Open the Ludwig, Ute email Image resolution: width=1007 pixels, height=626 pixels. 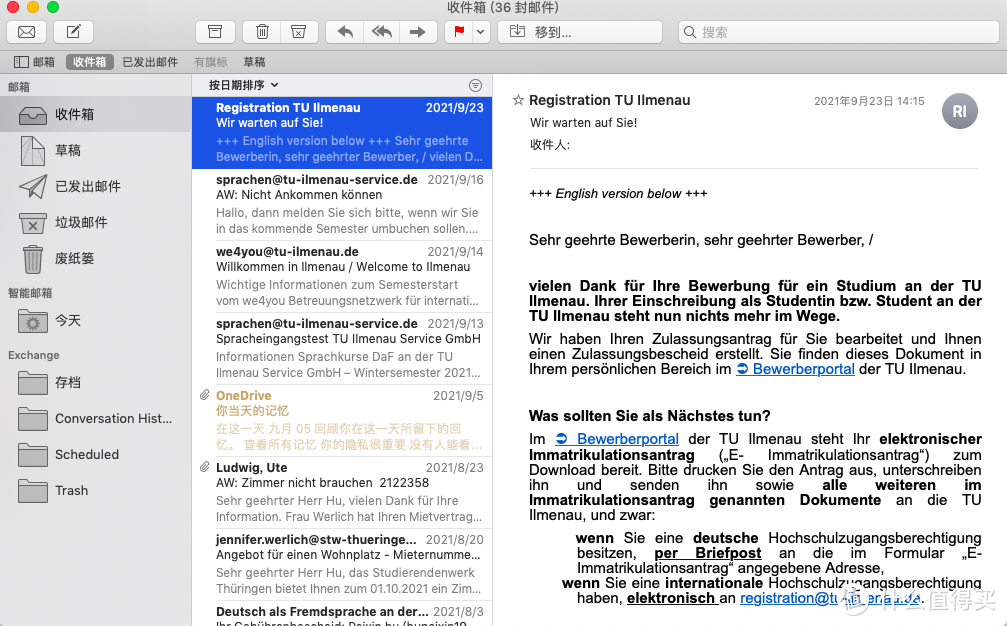[342, 492]
